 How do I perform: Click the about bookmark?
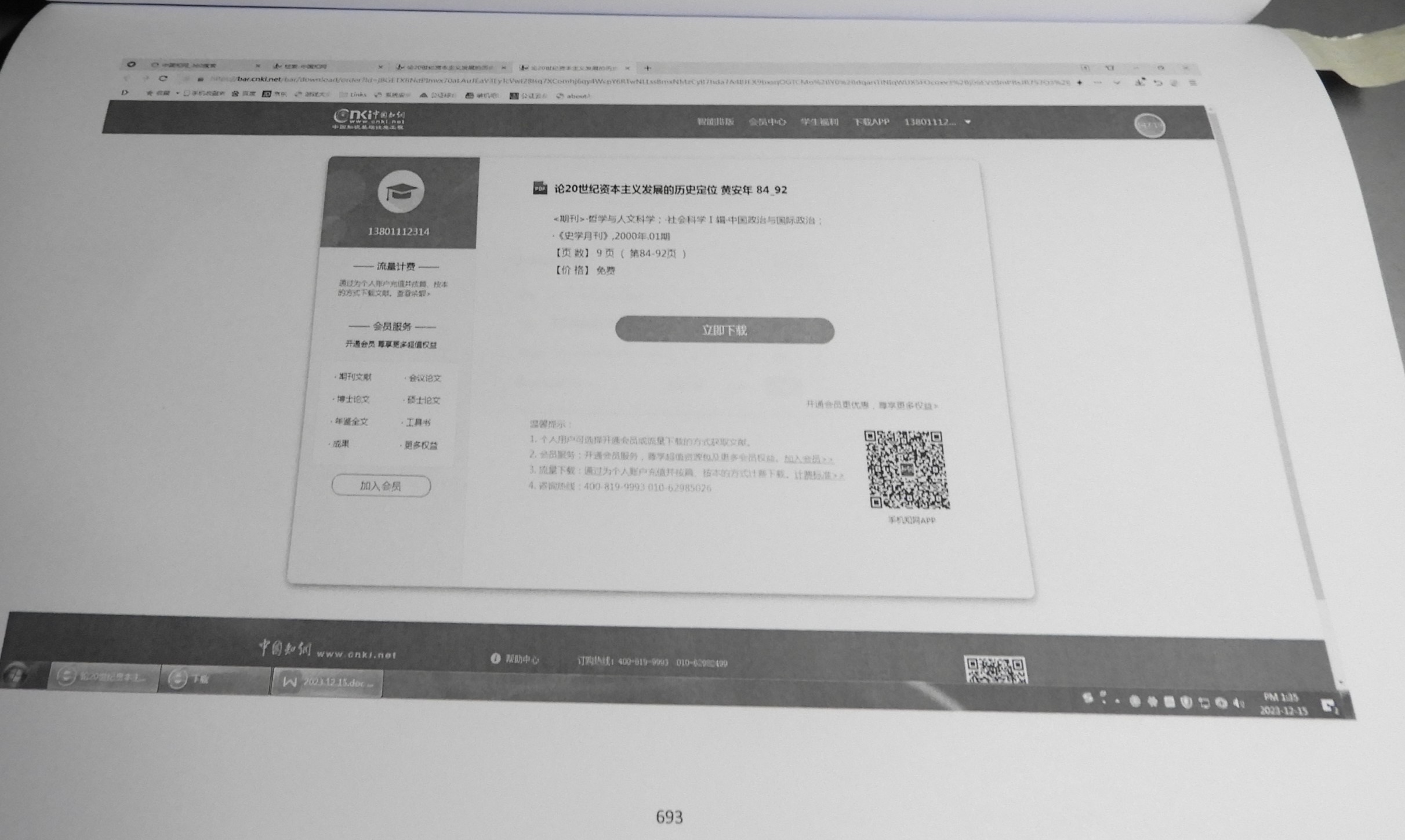573,96
